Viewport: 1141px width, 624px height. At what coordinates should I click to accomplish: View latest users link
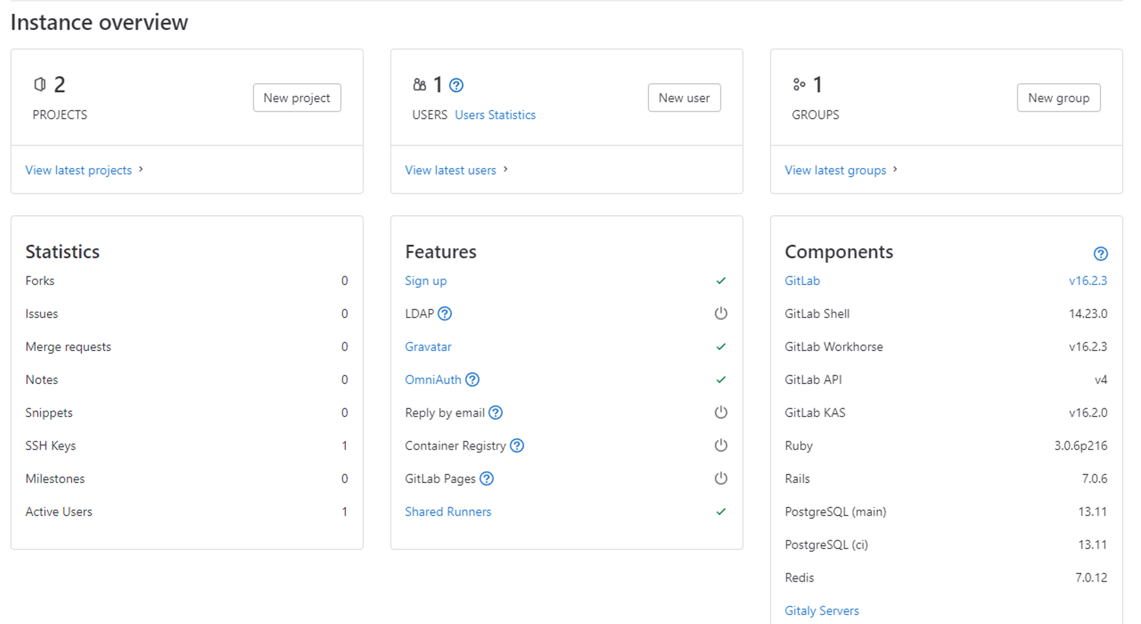pyautogui.click(x=450, y=170)
